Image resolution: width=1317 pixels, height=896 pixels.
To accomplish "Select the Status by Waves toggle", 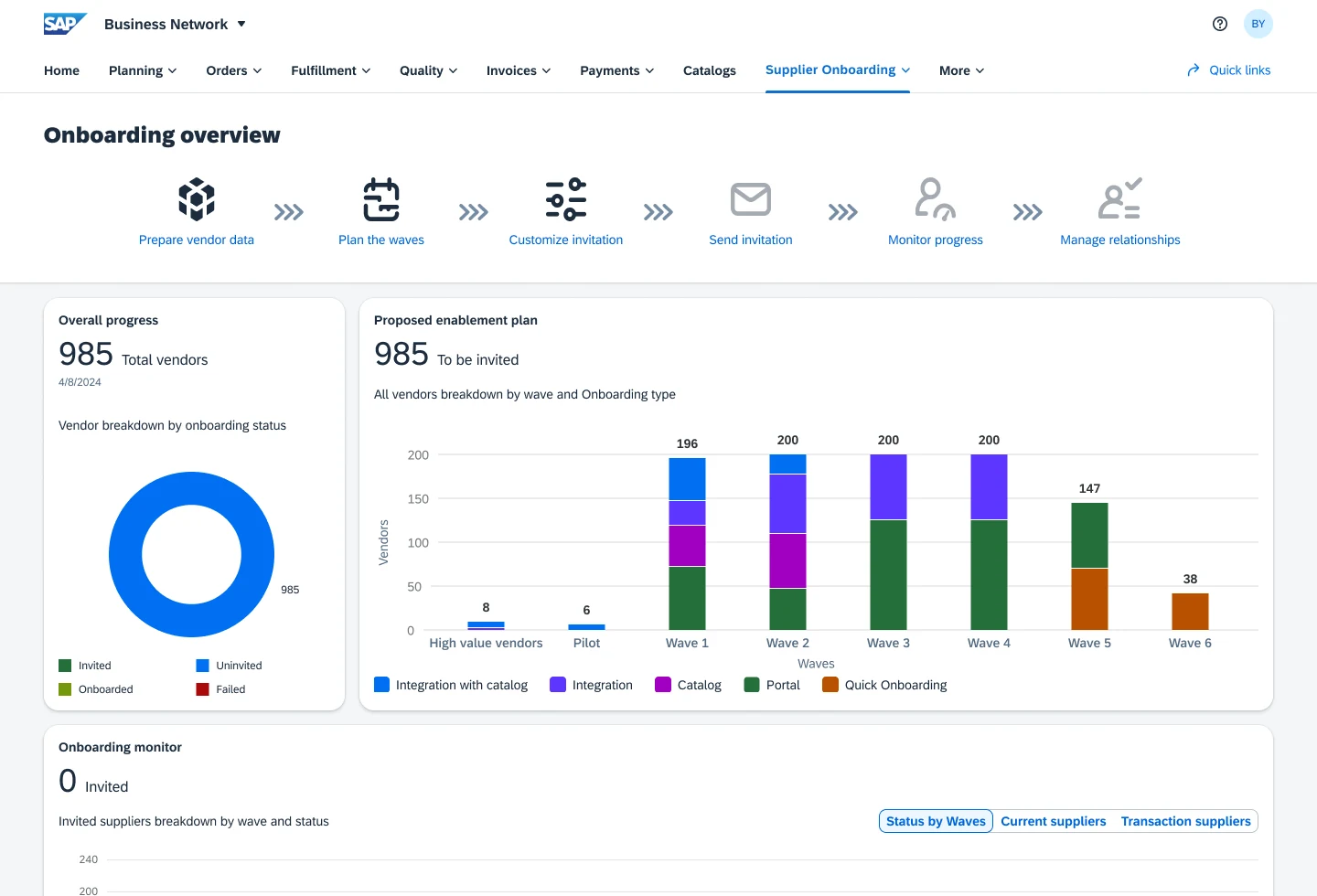I will click(x=936, y=821).
